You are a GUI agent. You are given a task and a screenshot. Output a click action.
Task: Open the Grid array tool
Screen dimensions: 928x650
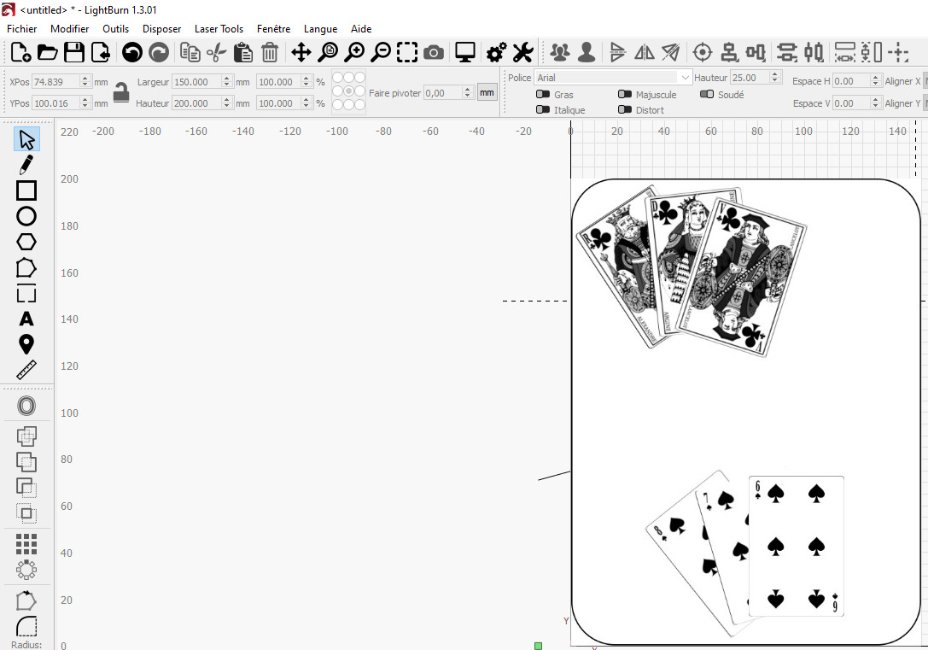point(26,543)
